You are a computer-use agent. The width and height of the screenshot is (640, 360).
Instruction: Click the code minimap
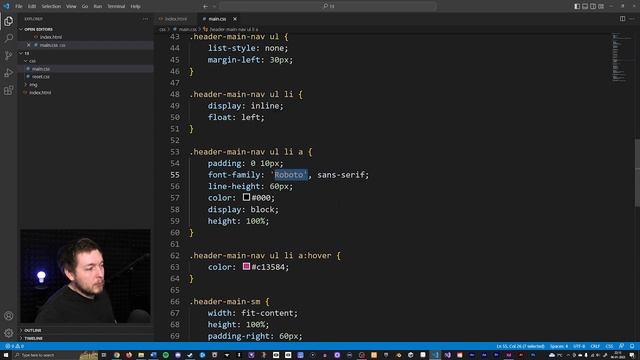click(622, 57)
